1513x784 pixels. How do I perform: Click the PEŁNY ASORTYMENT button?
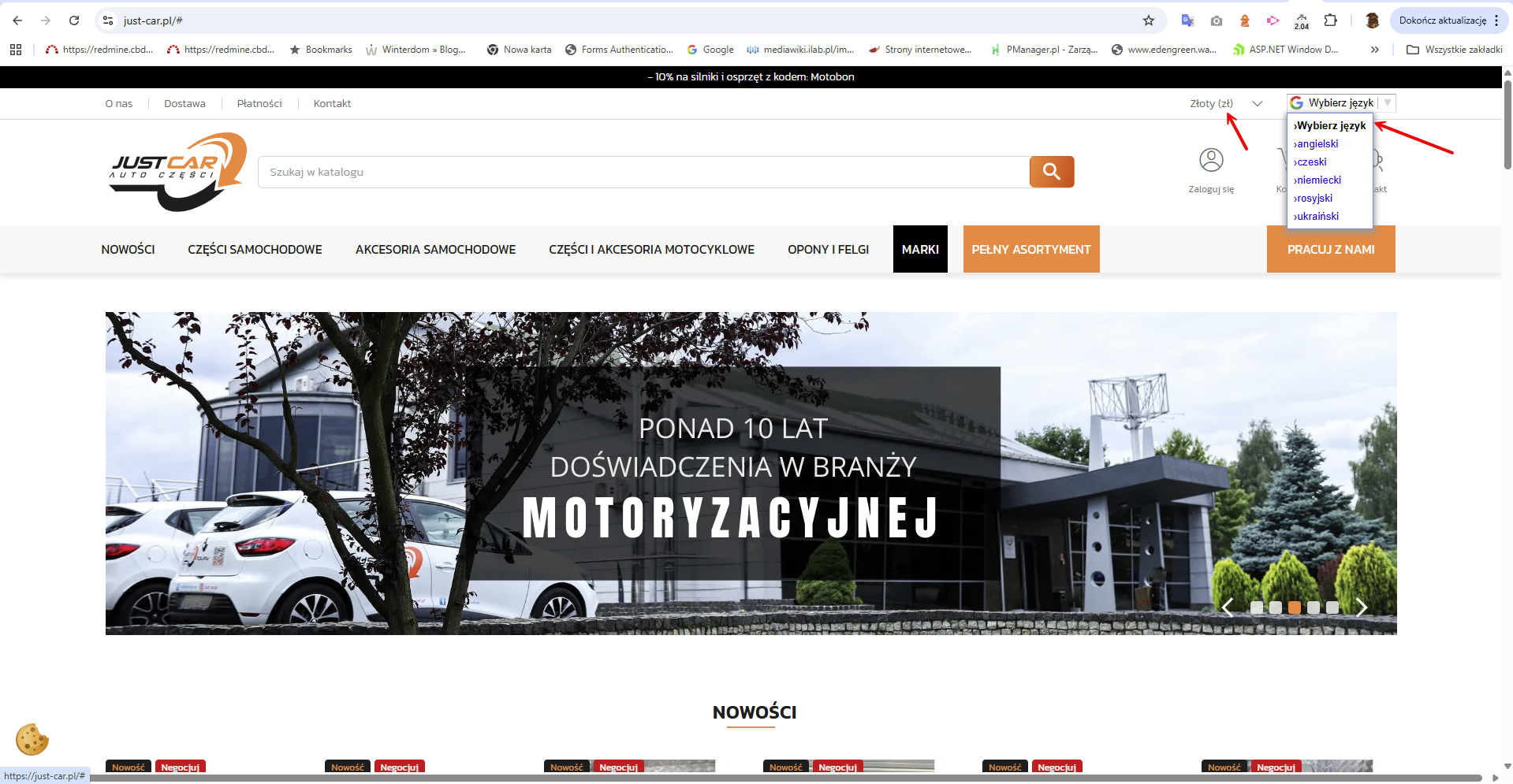click(1031, 249)
